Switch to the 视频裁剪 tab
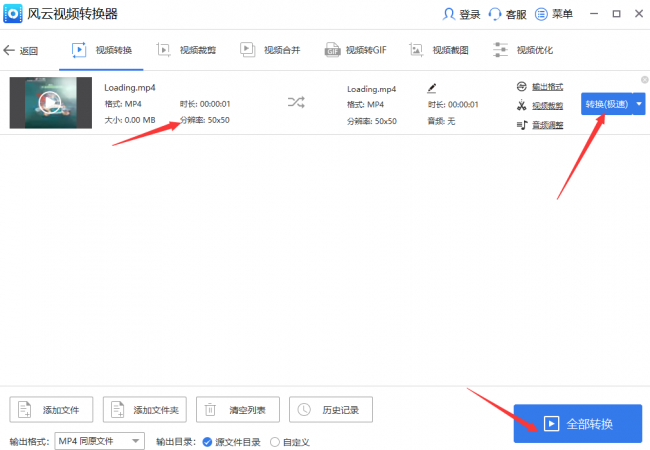Viewport: 650px width, 450px height. [186, 50]
